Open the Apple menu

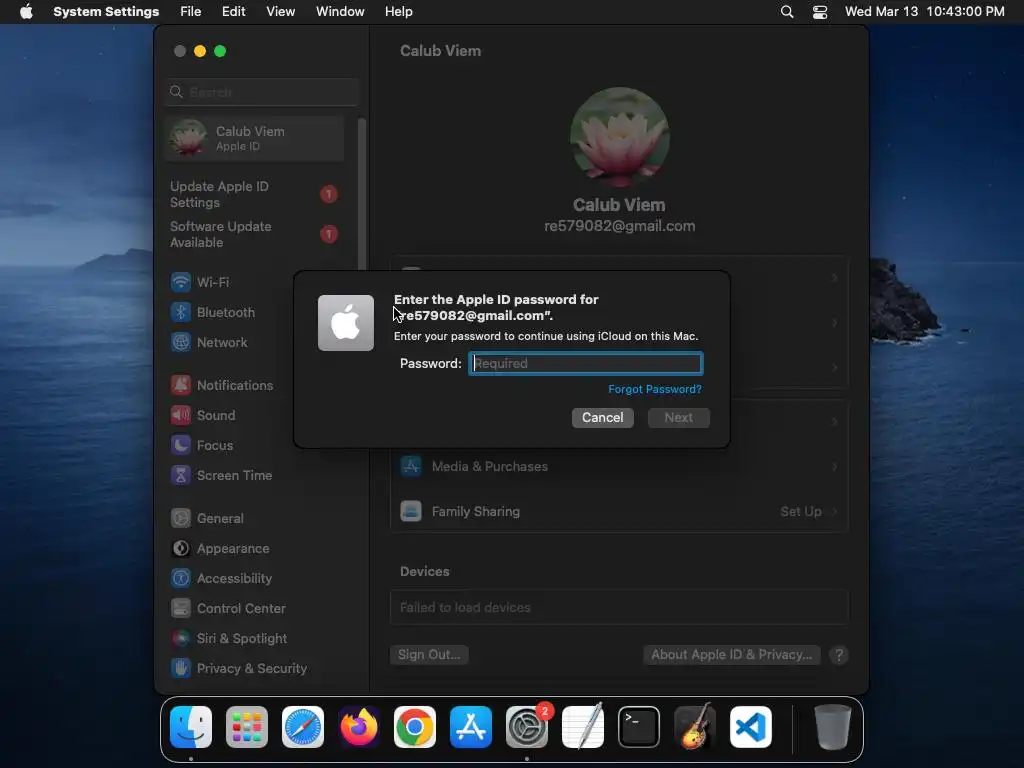[x=26, y=12]
